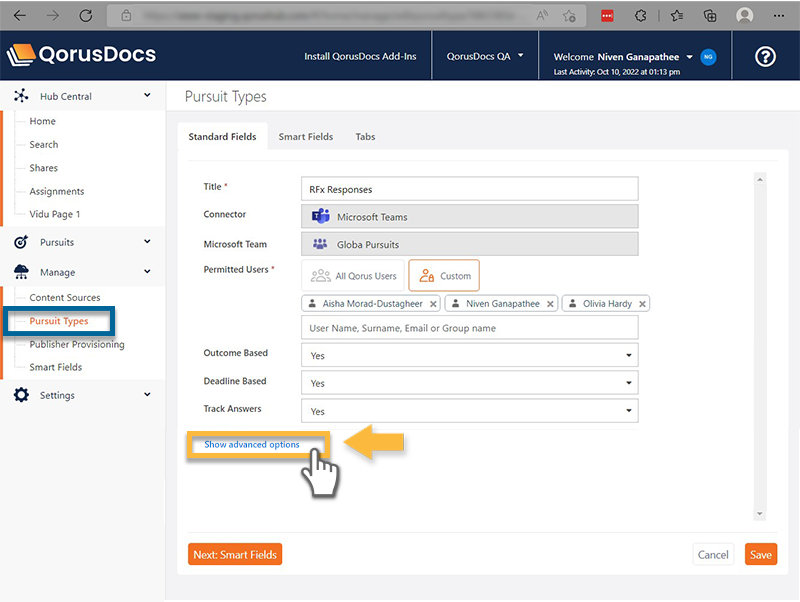Open Search in the sidebar
The height and width of the screenshot is (602, 800).
click(44, 144)
